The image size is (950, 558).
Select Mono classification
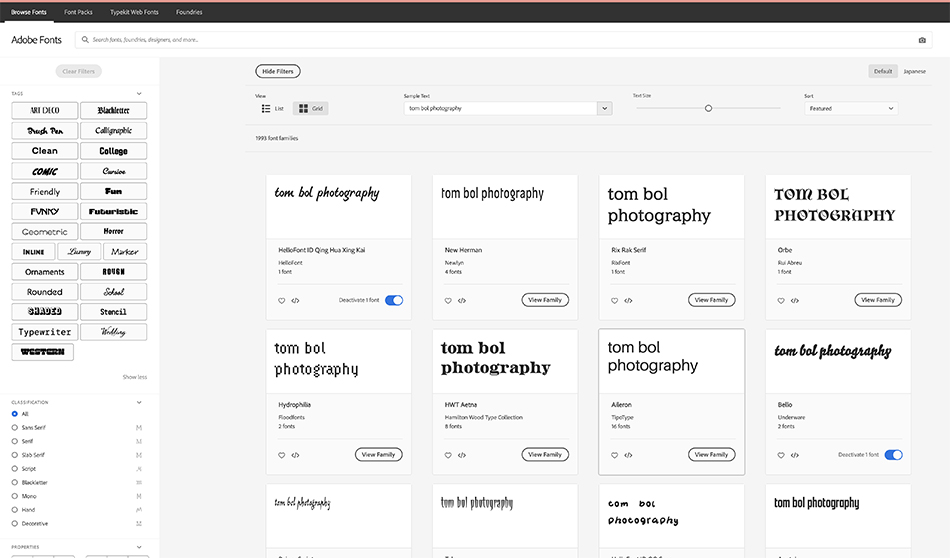15,496
